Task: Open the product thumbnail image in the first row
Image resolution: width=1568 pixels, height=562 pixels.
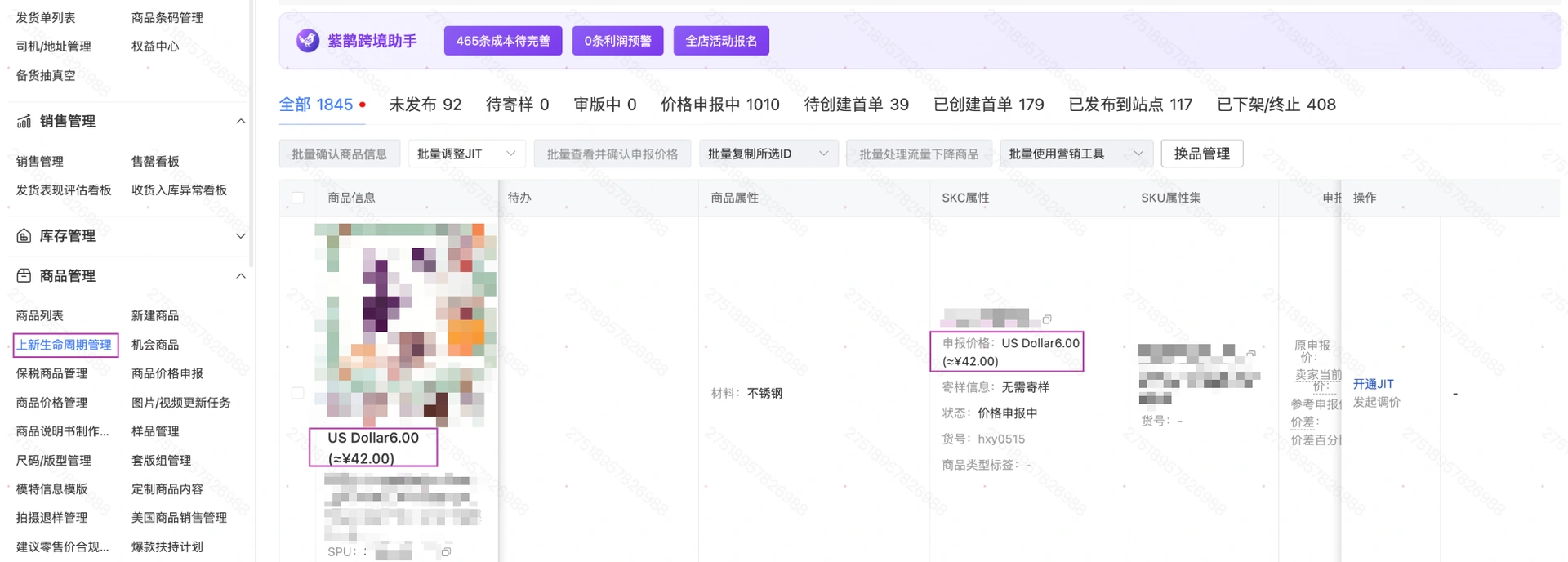Action: coord(406,325)
